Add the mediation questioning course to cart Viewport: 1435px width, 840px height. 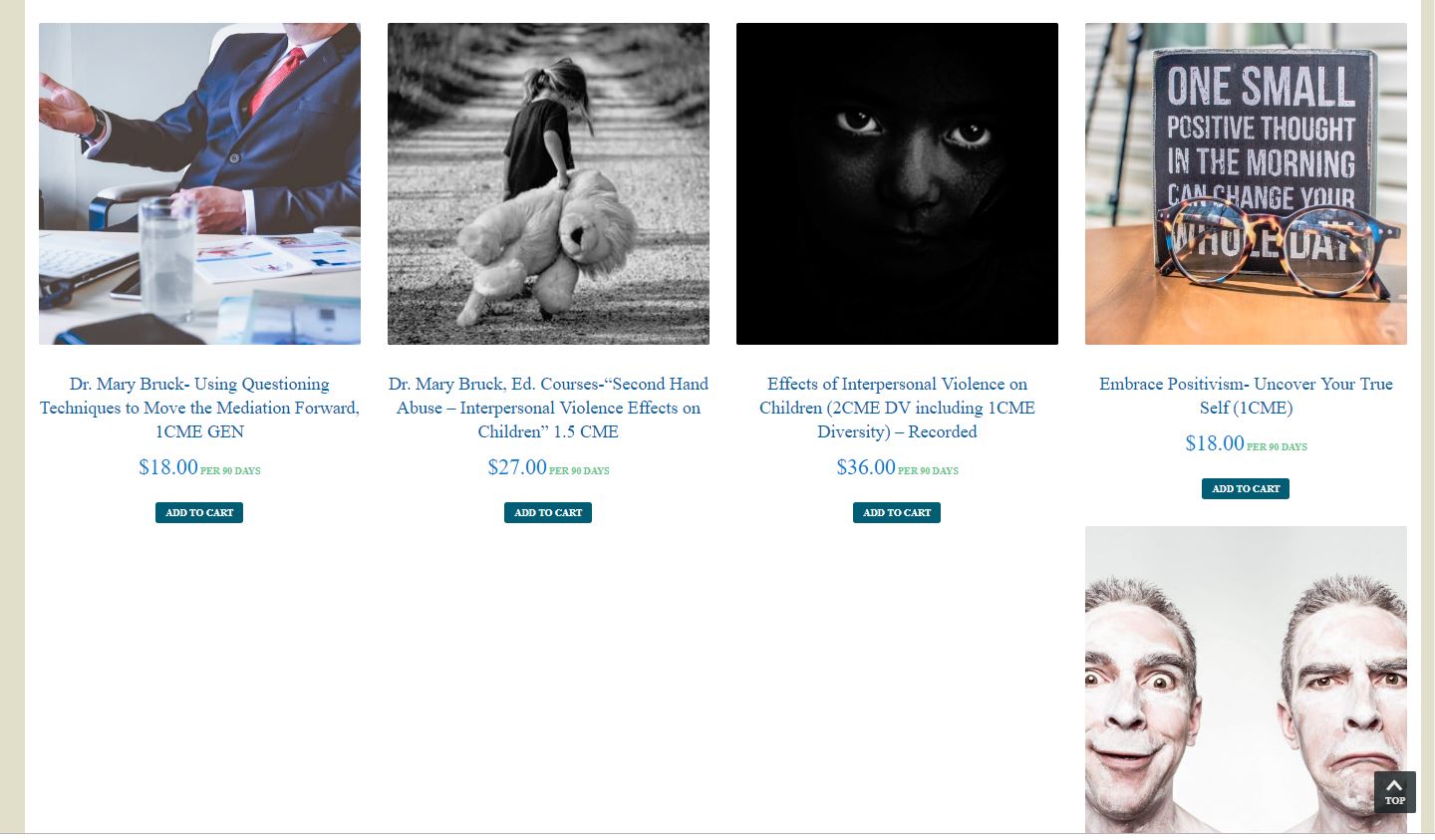199,512
